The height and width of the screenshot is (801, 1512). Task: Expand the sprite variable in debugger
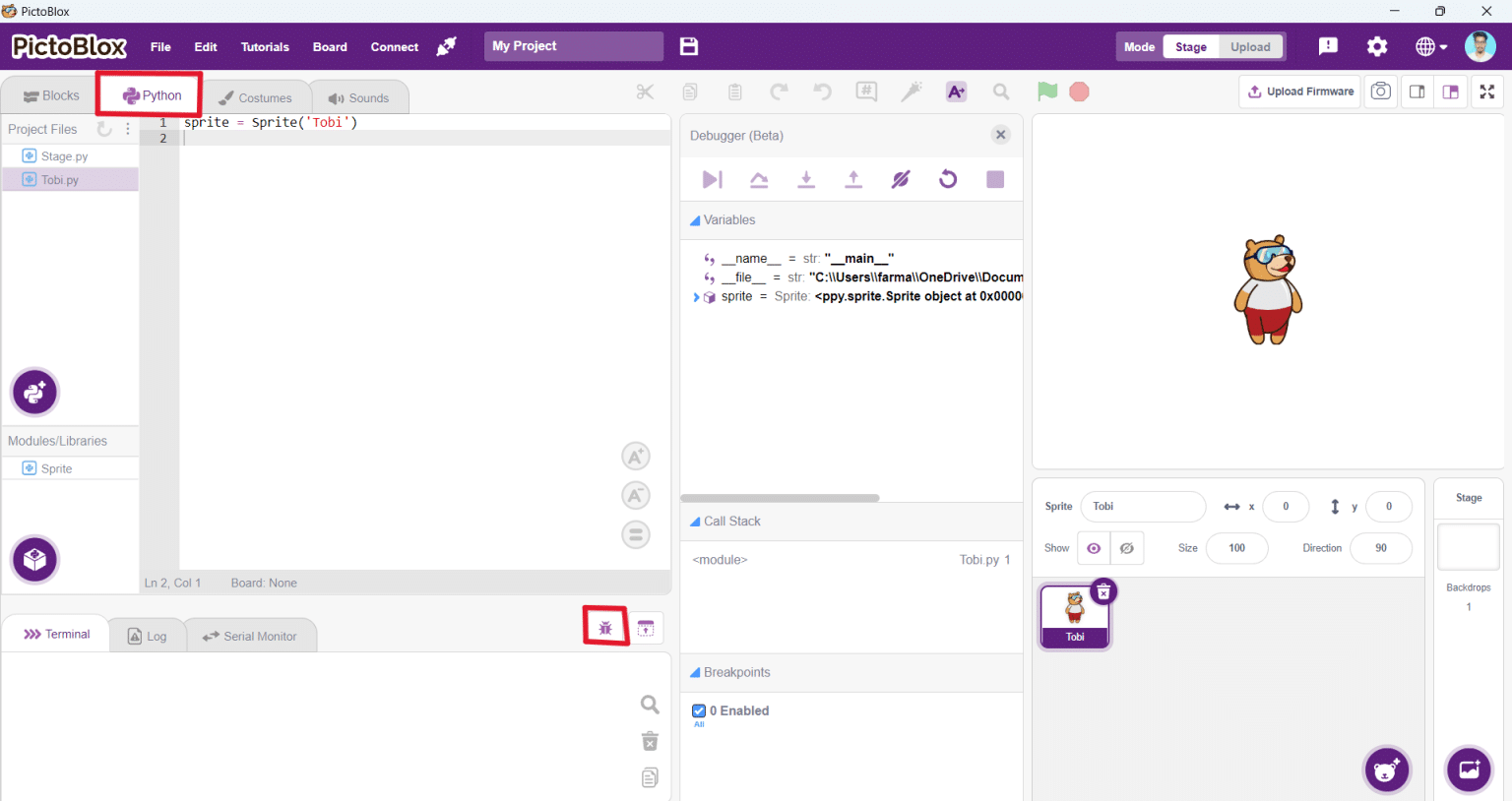pos(696,297)
